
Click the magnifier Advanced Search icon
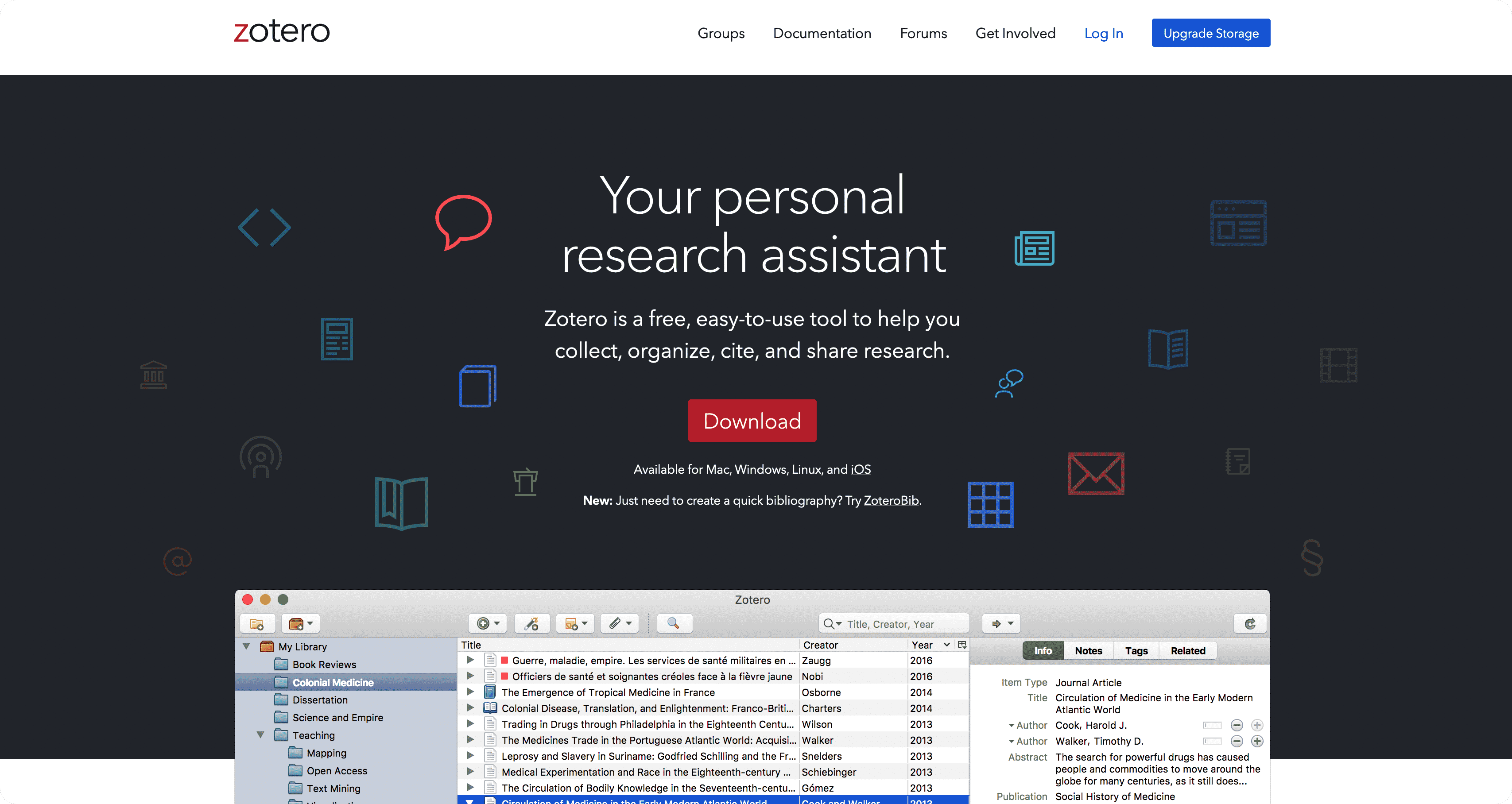[674, 623]
